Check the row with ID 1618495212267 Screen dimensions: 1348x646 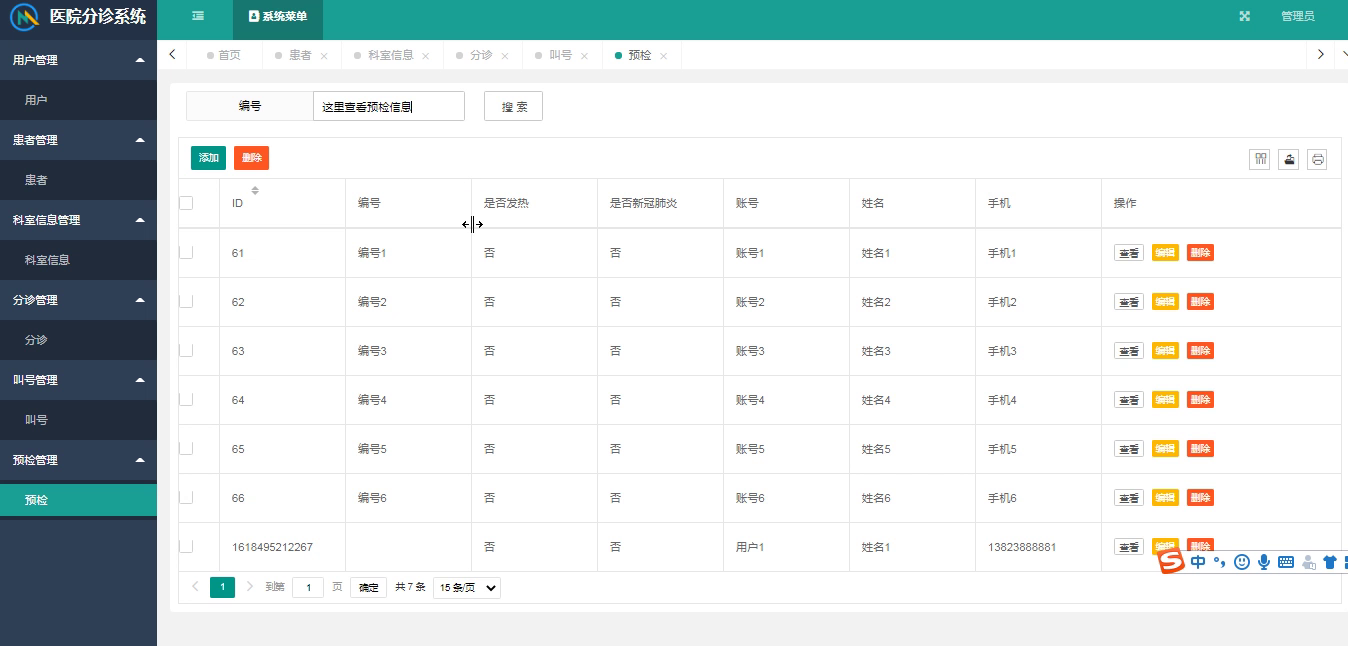click(186, 546)
